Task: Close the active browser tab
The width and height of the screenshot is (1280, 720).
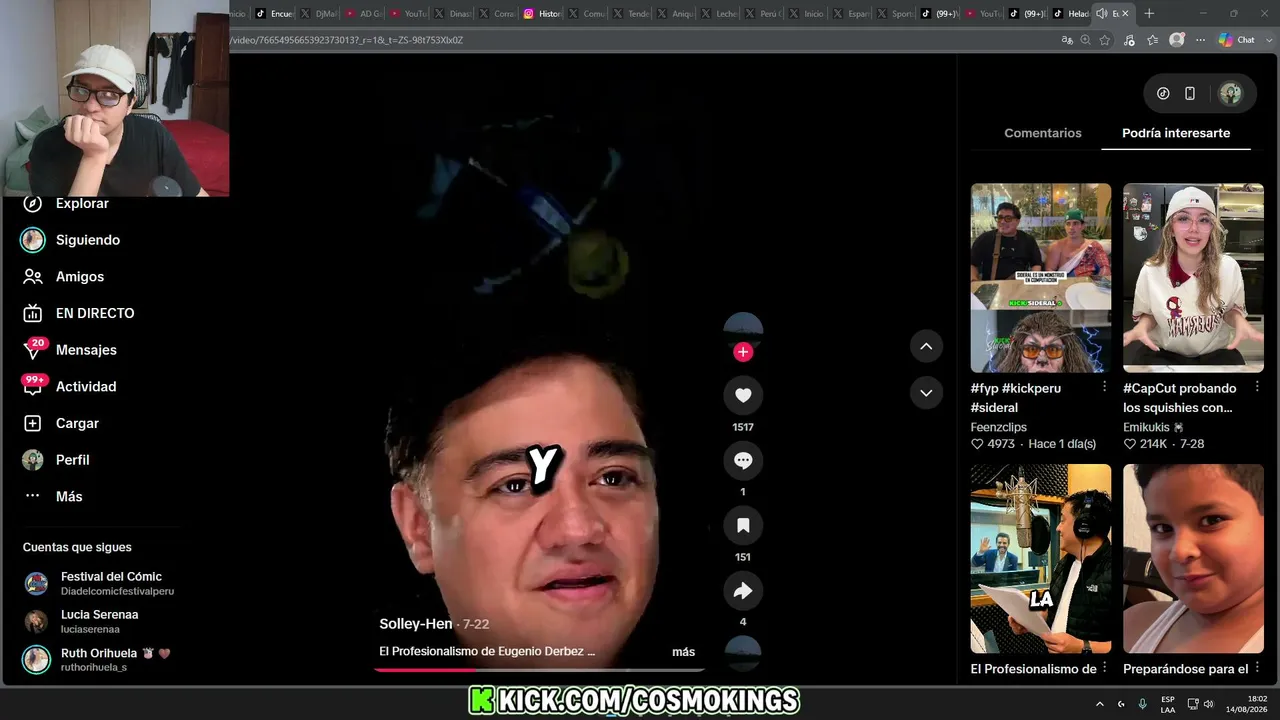Action: pyautogui.click(x=1125, y=14)
